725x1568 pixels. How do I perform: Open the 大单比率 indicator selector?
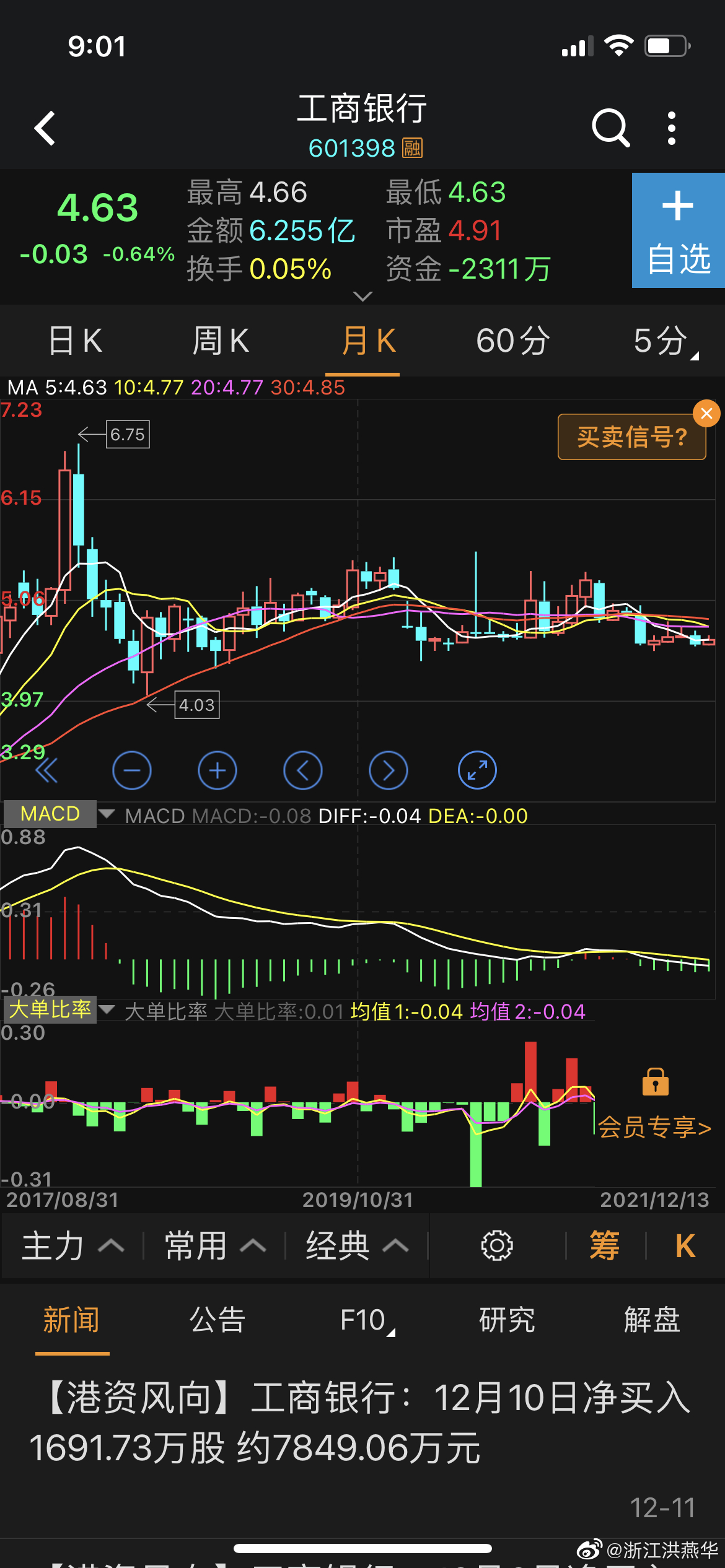pos(59,1009)
